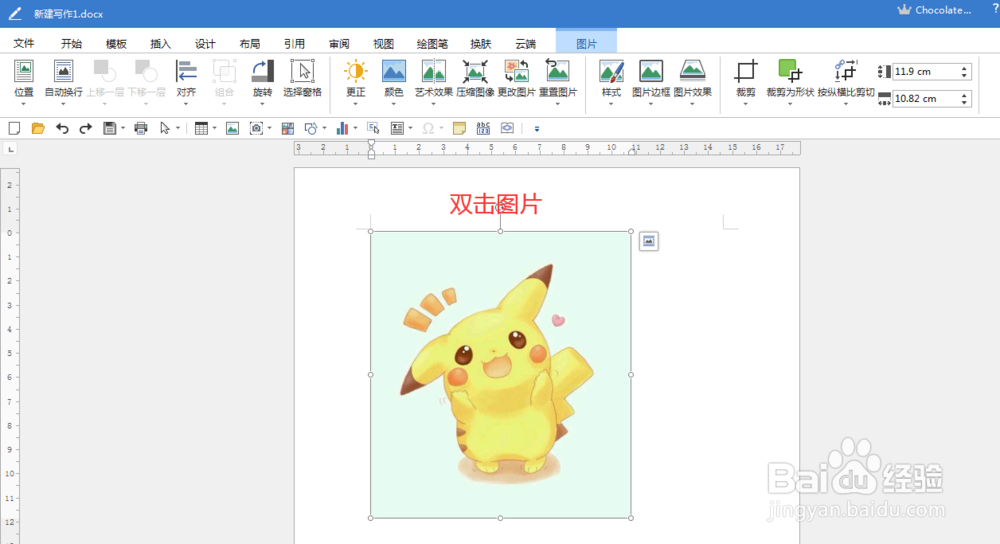Click the 按纵横比剪切 (Crop by Aspect Ratio) icon
The image size is (1000, 544).
(x=846, y=71)
